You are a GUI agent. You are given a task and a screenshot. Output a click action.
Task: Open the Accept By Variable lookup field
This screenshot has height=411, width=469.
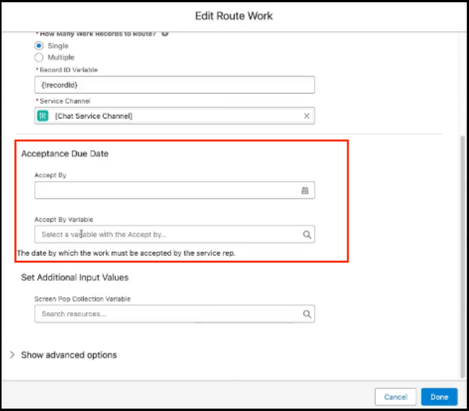click(x=174, y=234)
